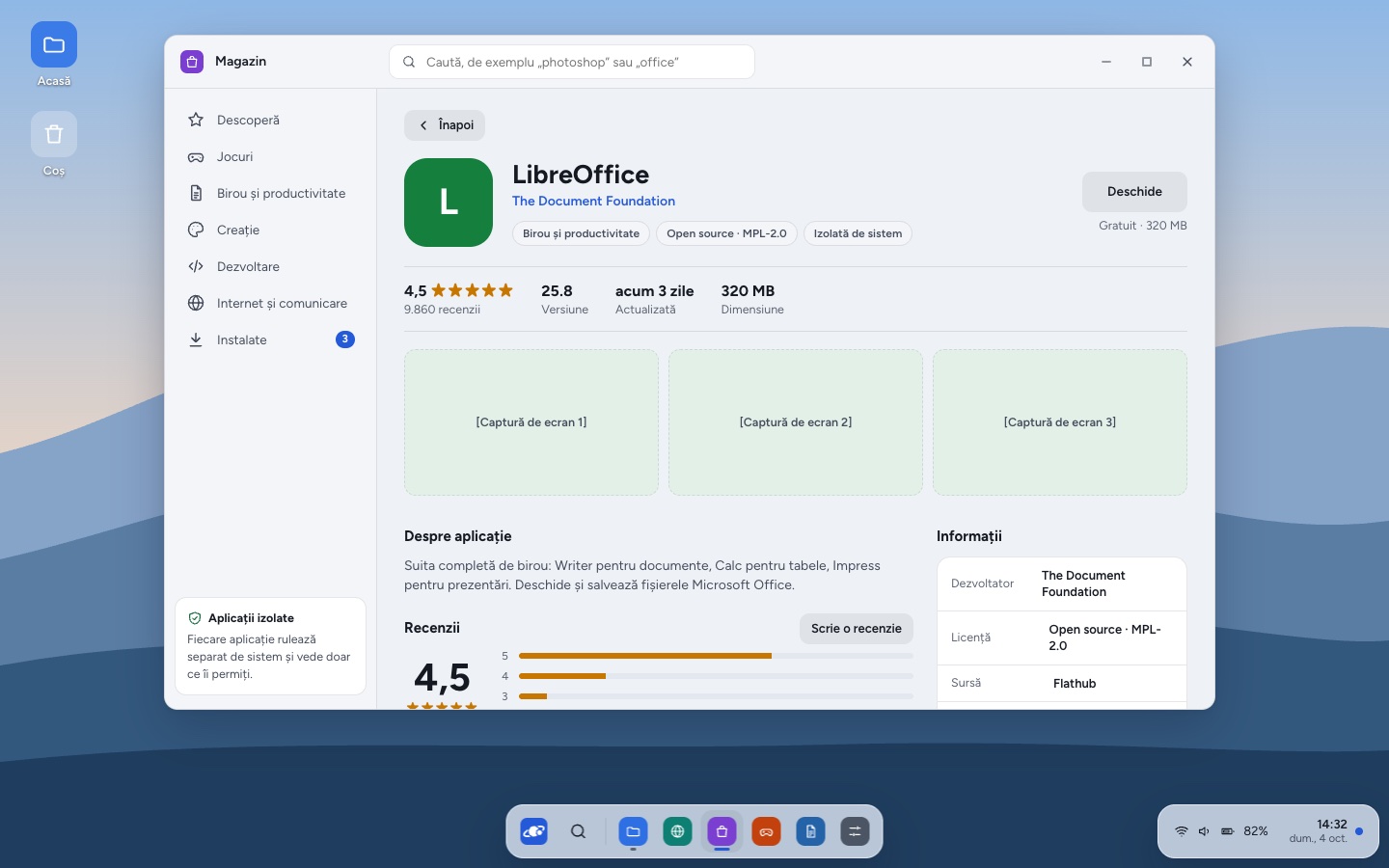The height and width of the screenshot is (868, 1389).
Task: Open screenshot thumbnail 1
Action: click(531, 422)
